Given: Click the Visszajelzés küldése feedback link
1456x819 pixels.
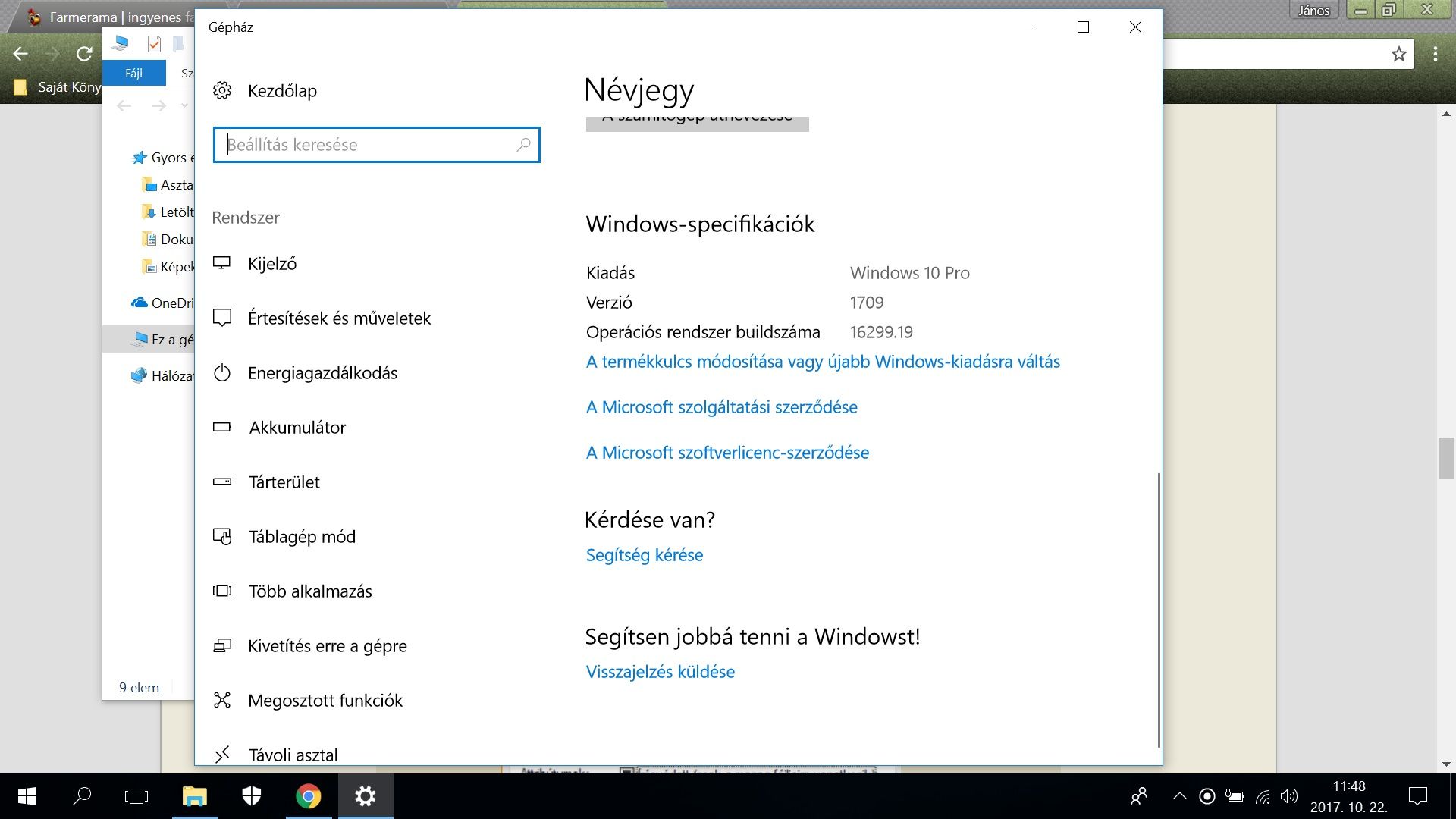Looking at the screenshot, I should tap(660, 672).
